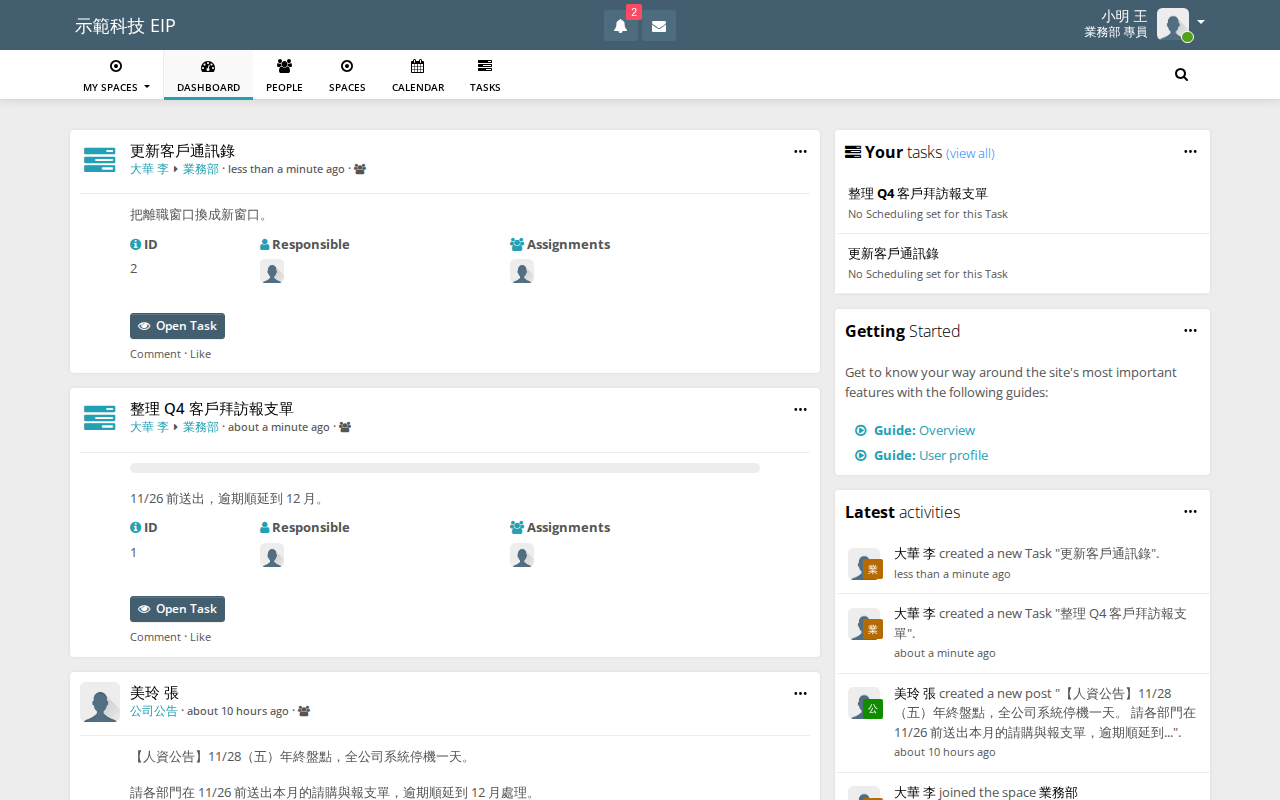Click Comment under 整理 Q4 post

(155, 637)
